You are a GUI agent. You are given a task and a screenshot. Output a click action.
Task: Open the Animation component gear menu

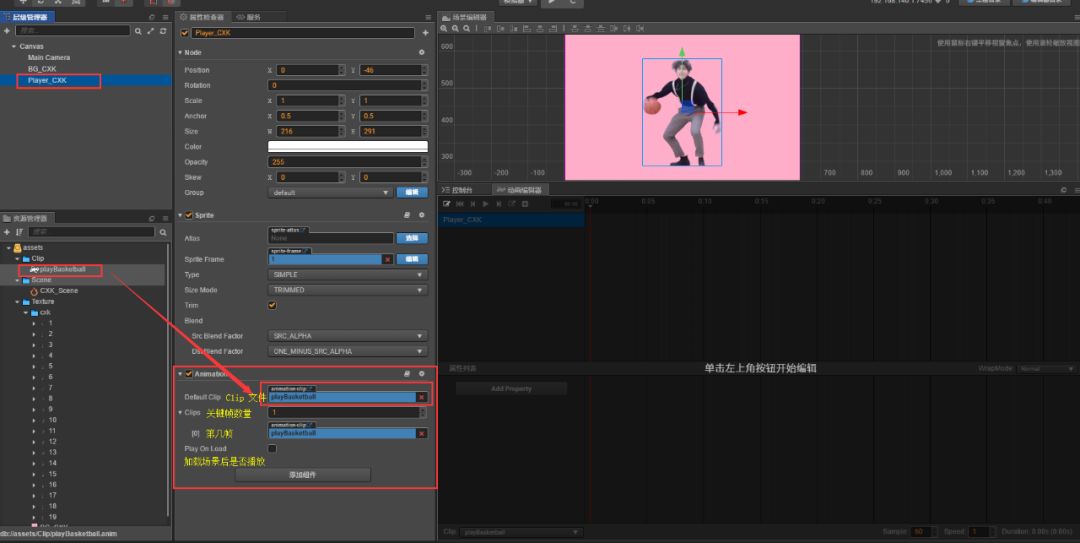422,373
